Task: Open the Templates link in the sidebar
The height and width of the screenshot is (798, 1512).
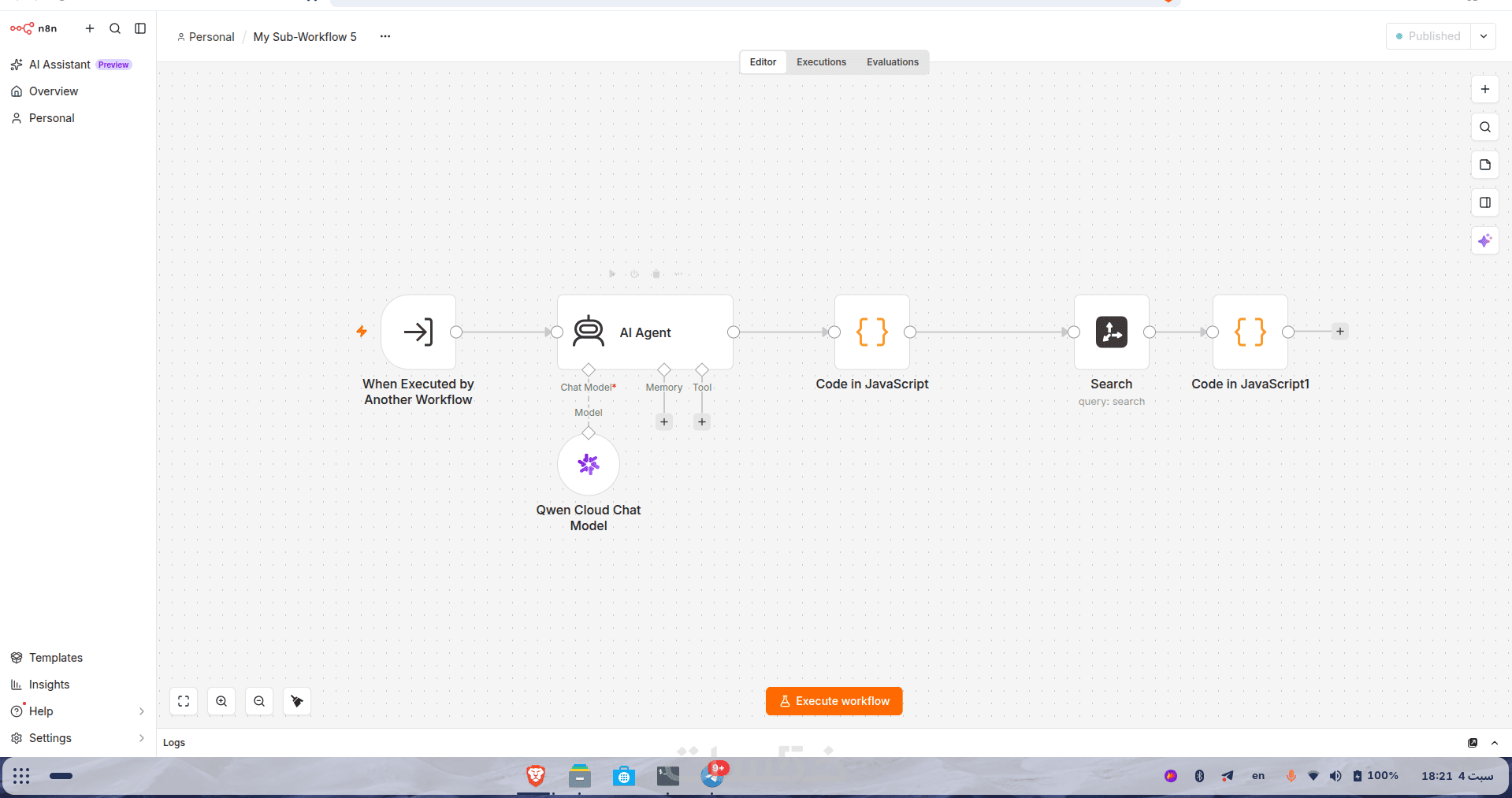Action: (55, 658)
